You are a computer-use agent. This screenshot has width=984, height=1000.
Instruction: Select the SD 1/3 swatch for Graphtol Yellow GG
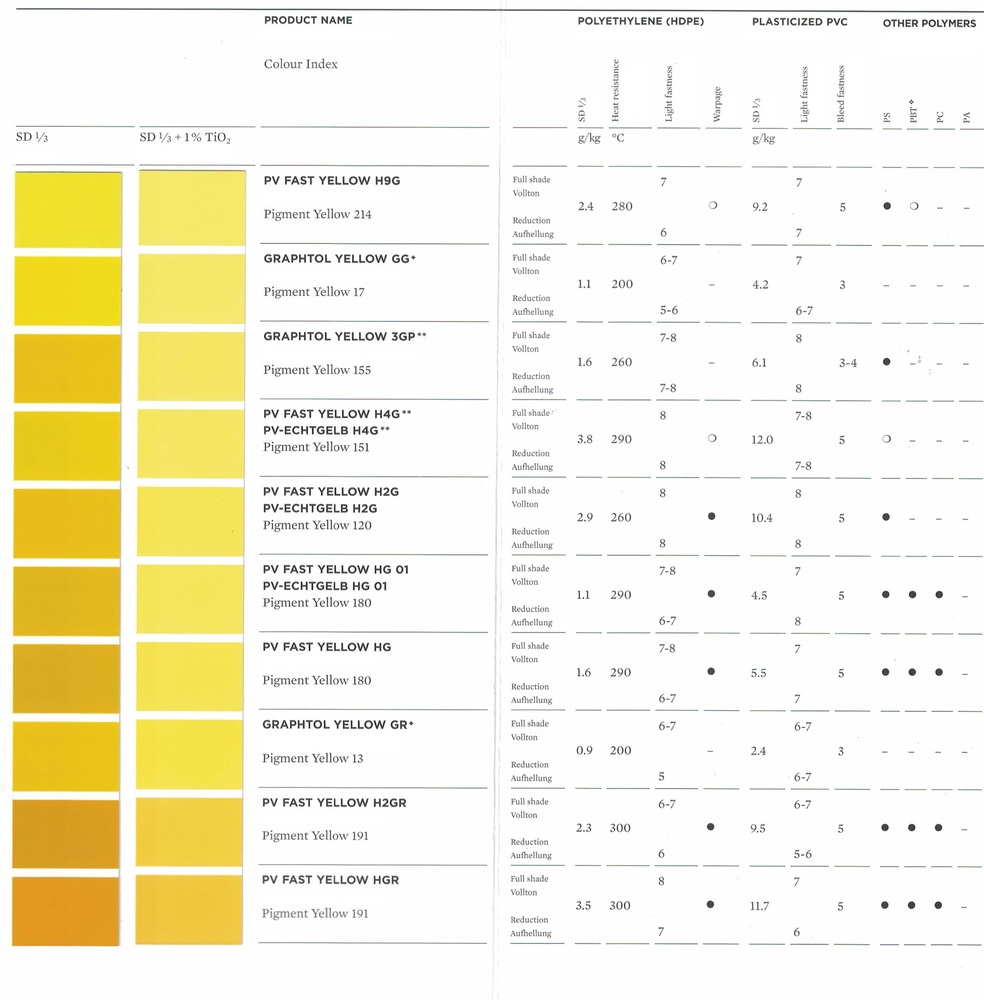click(x=68, y=291)
